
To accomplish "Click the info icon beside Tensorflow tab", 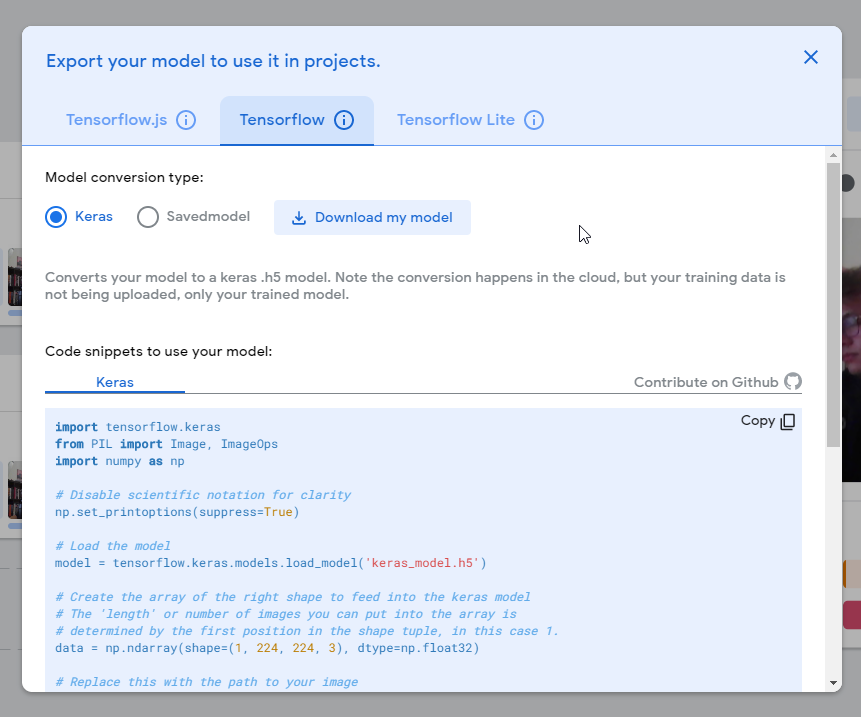I will [344, 120].
